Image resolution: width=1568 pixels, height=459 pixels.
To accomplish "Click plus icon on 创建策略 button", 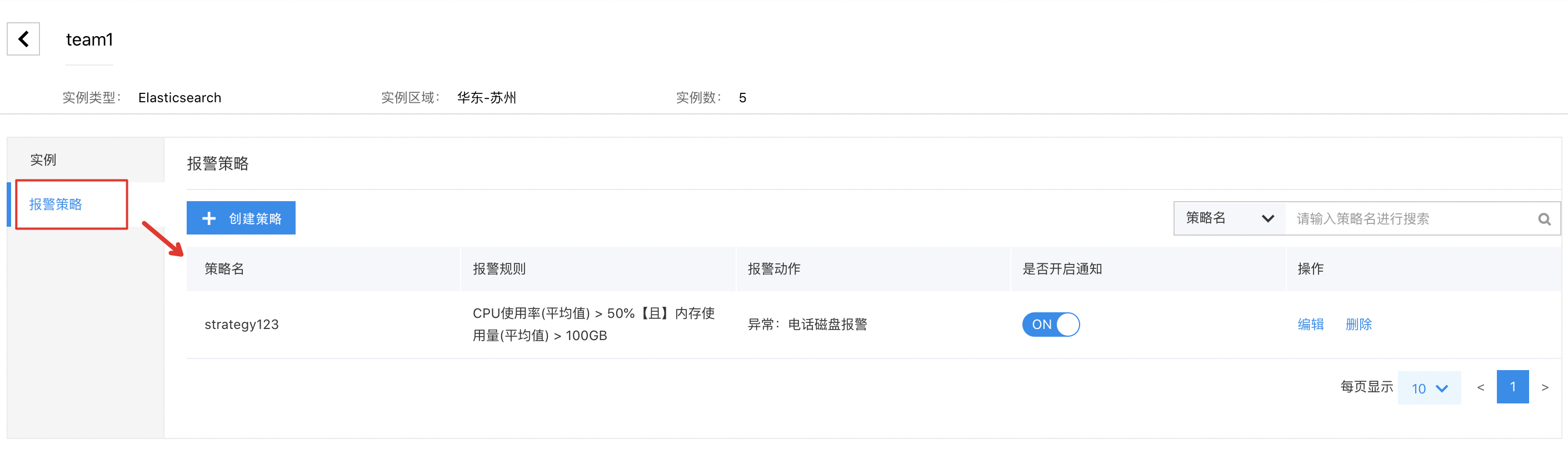I will coord(209,218).
